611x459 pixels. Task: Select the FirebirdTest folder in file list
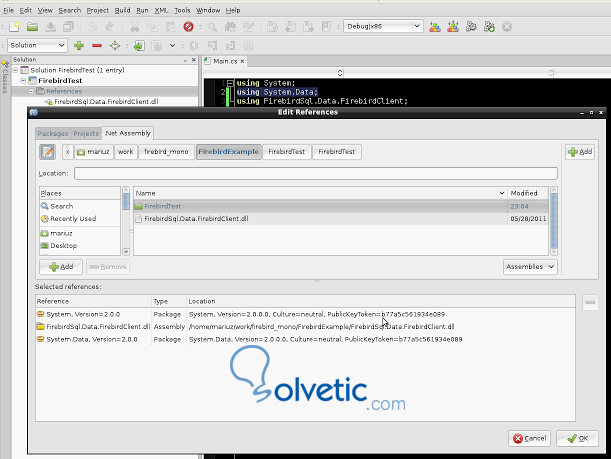tap(341, 206)
